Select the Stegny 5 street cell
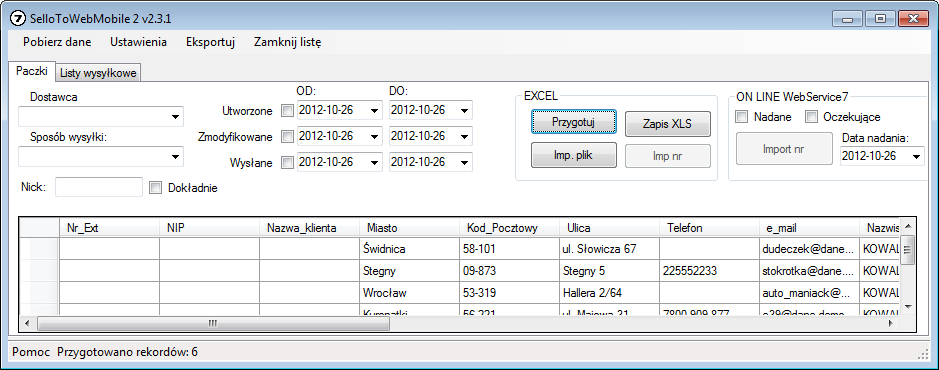Screen dimensions: 939x370 (609, 271)
